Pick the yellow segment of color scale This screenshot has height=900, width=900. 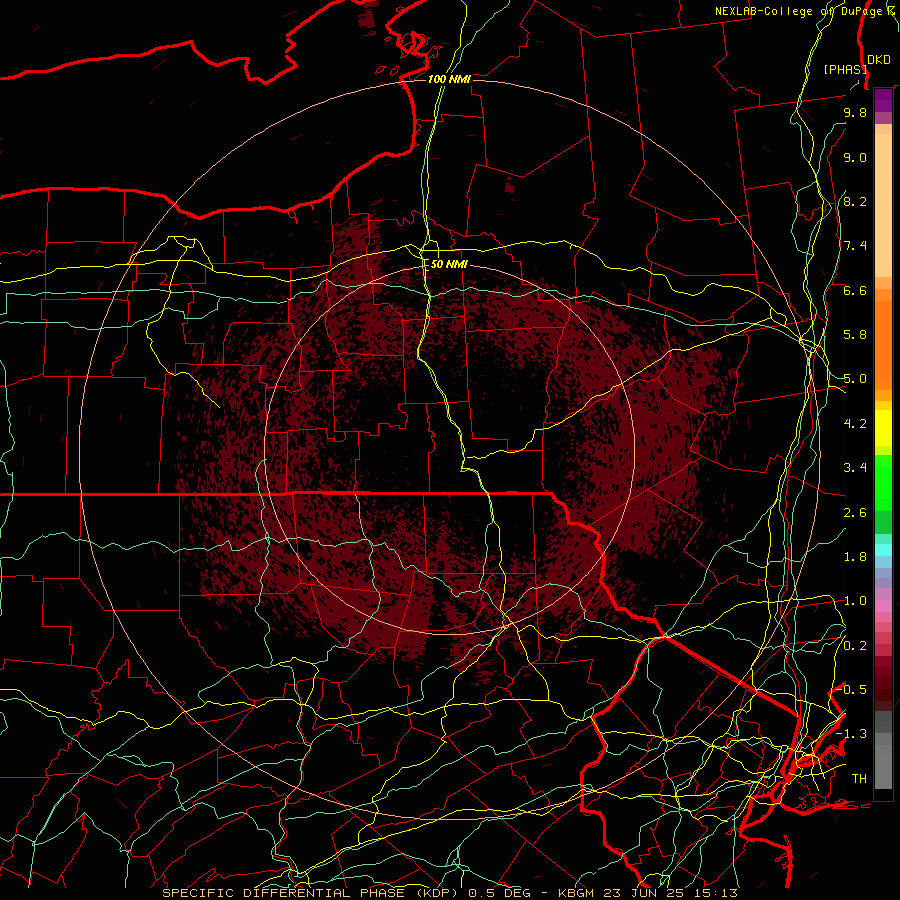[883, 428]
